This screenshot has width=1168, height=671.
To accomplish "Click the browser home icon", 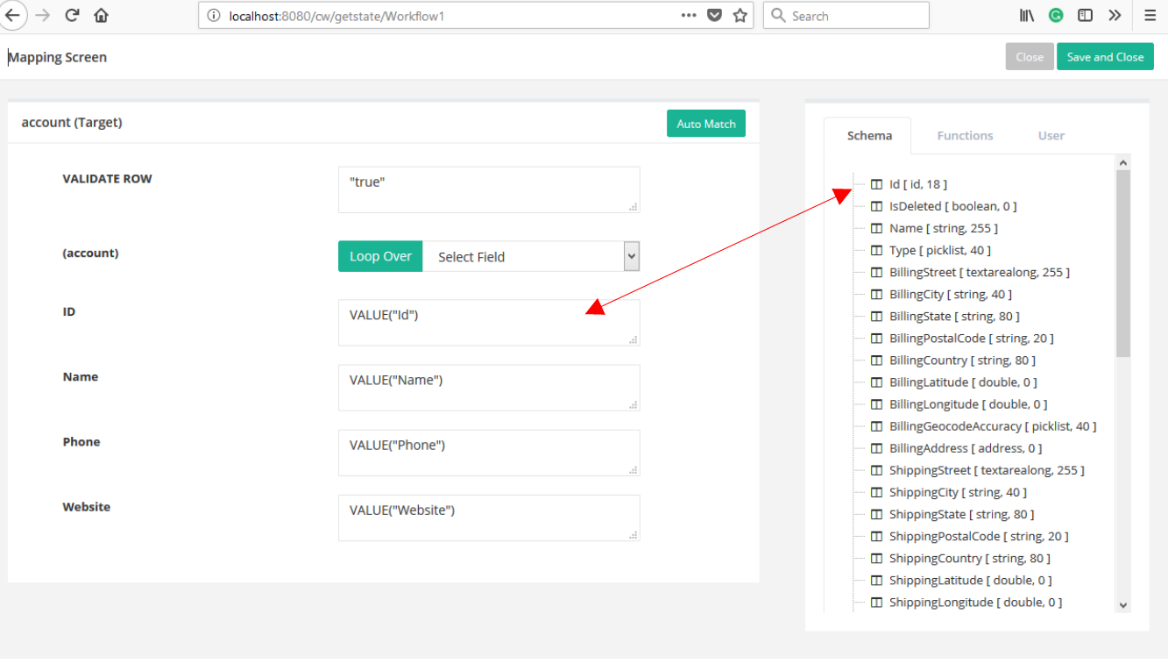I will [101, 15].
